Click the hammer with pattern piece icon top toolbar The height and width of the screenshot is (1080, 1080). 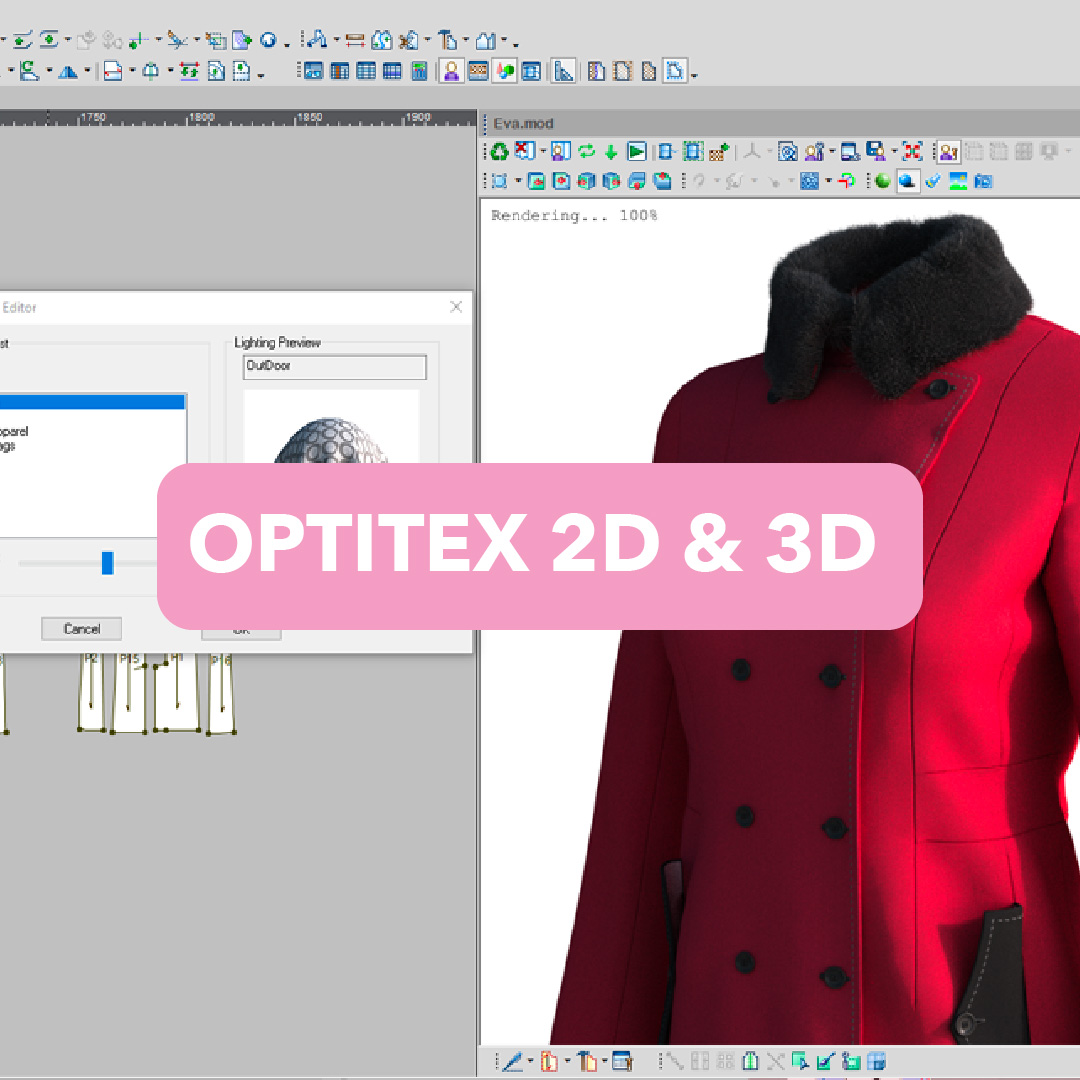click(x=448, y=41)
